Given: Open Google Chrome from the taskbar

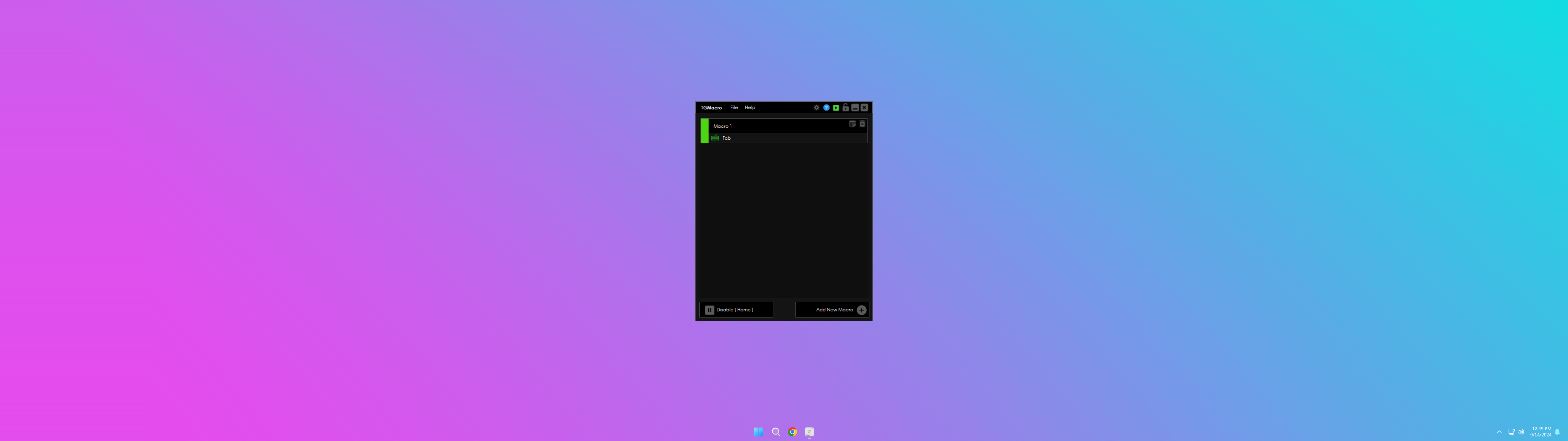Looking at the screenshot, I should 793,432.
